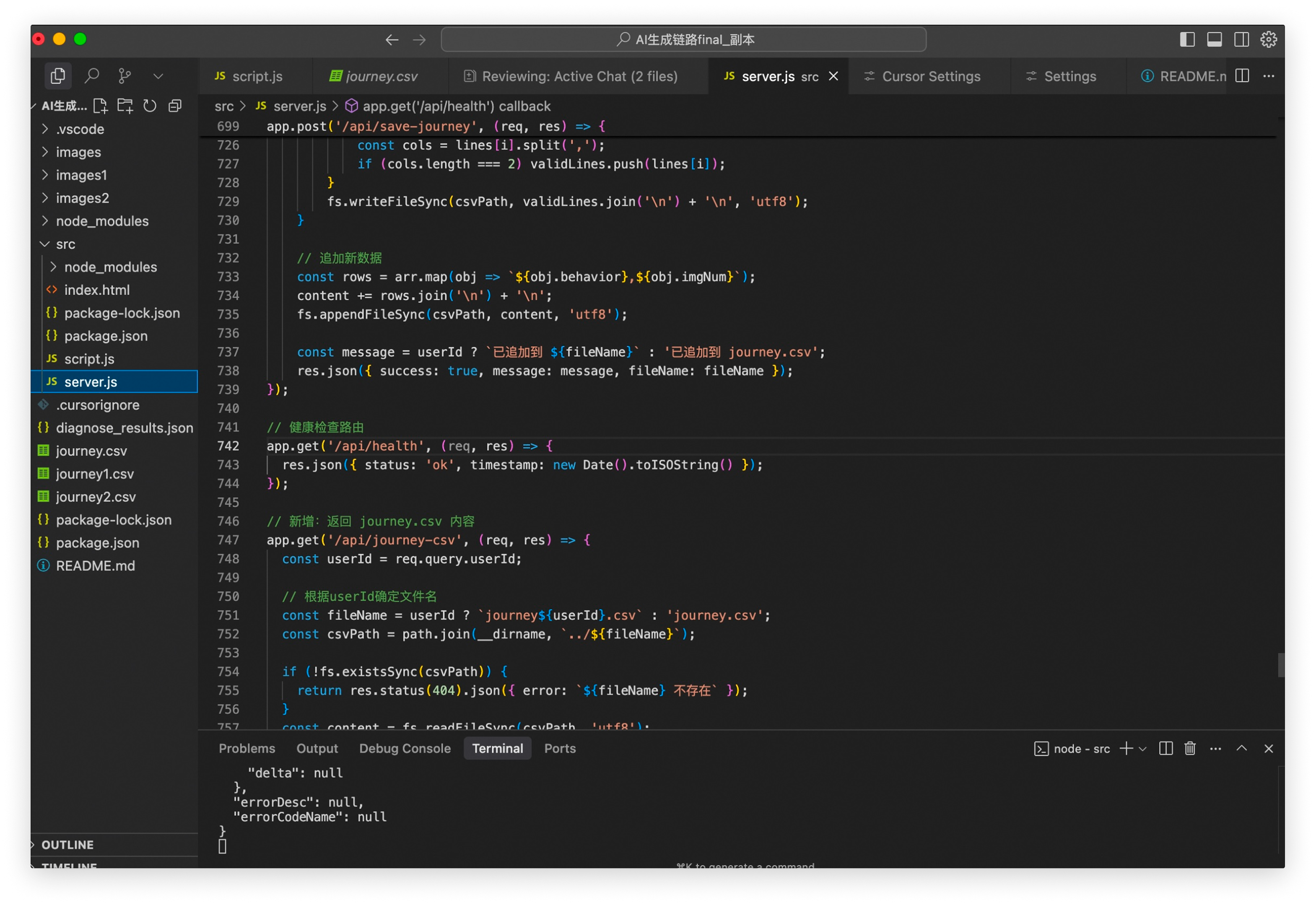Toggle the secondary sidebar layout control
The height and width of the screenshot is (905, 1316).
1241,39
